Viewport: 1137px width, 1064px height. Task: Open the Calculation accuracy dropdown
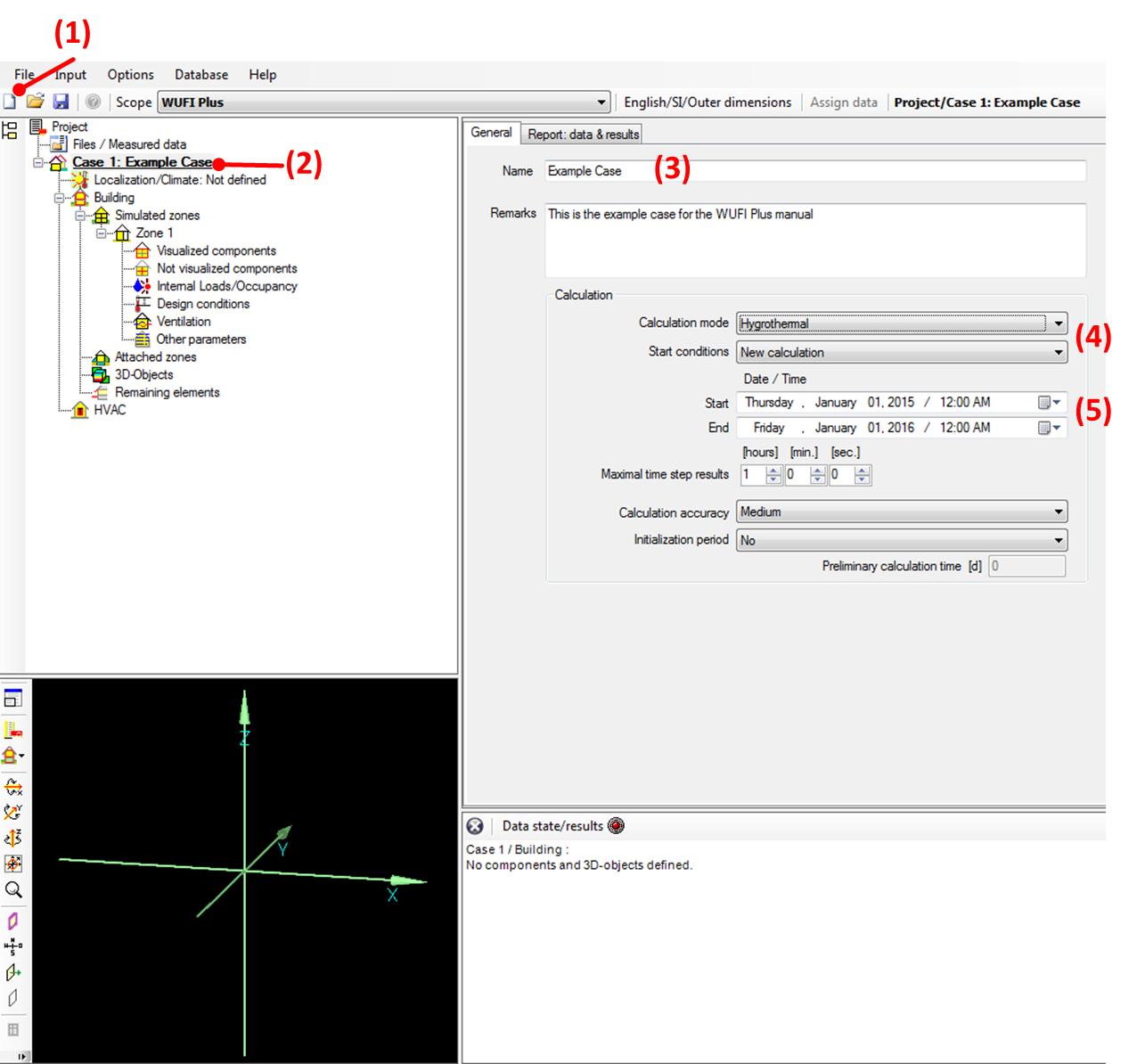1058,512
